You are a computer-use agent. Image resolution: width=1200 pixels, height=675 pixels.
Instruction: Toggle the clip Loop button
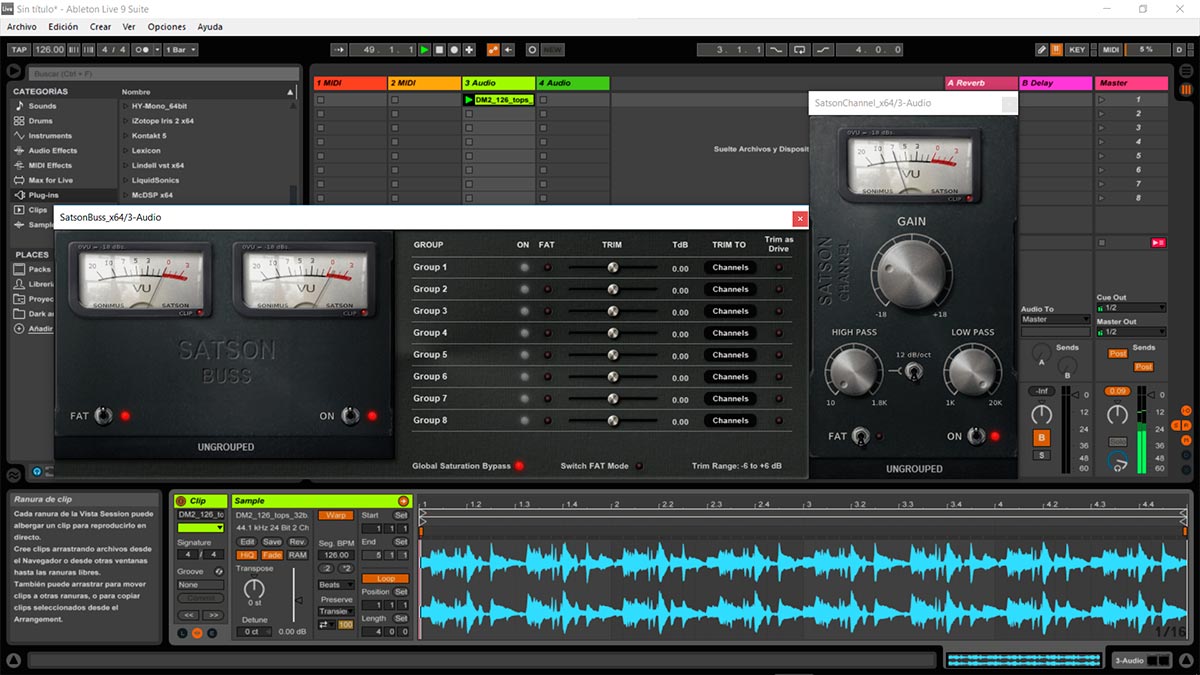(x=386, y=578)
